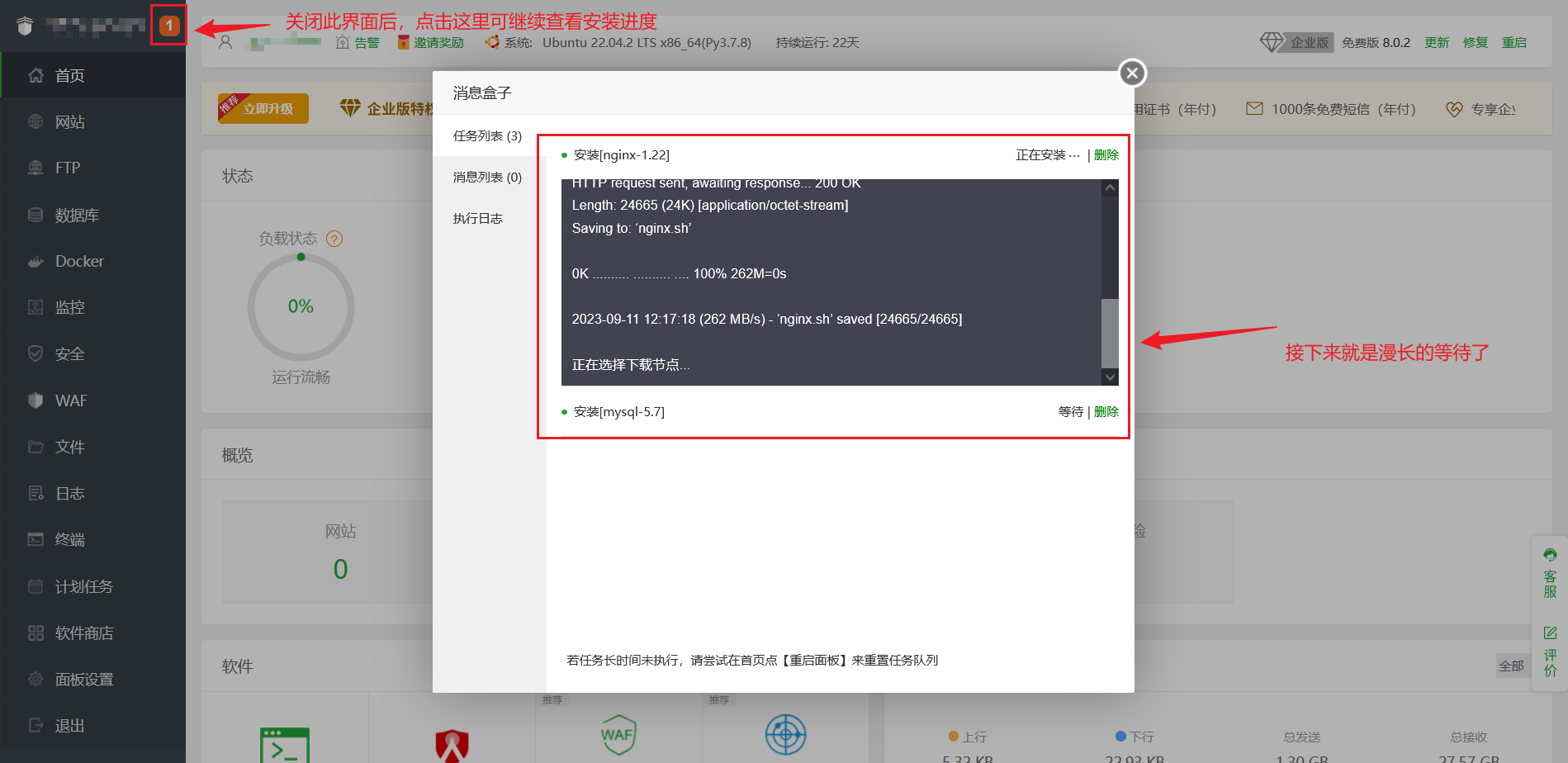
Task: Click the 0% load status gauge
Action: tap(301, 306)
